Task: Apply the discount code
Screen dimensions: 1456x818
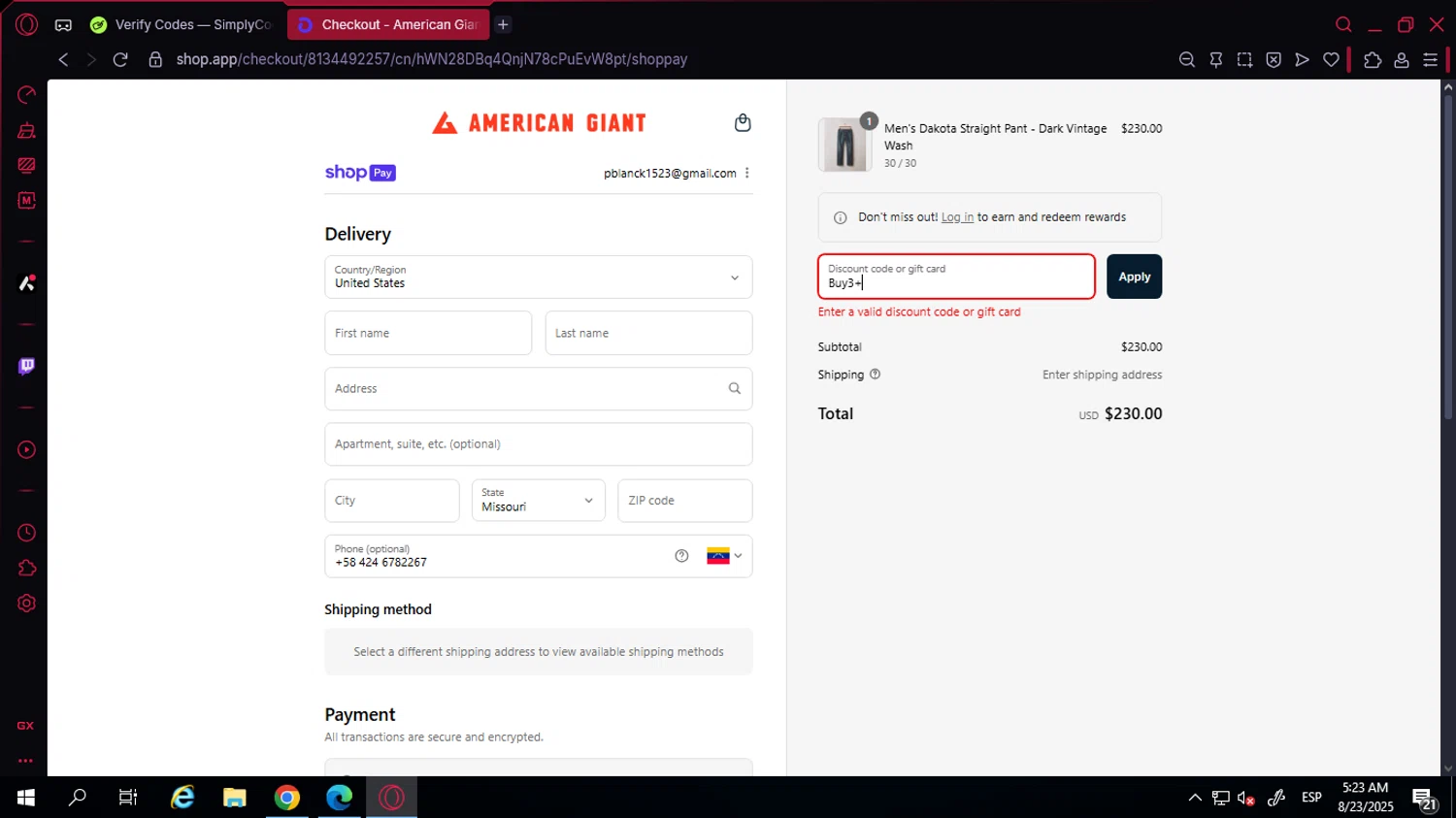Action: pyautogui.click(x=1134, y=277)
